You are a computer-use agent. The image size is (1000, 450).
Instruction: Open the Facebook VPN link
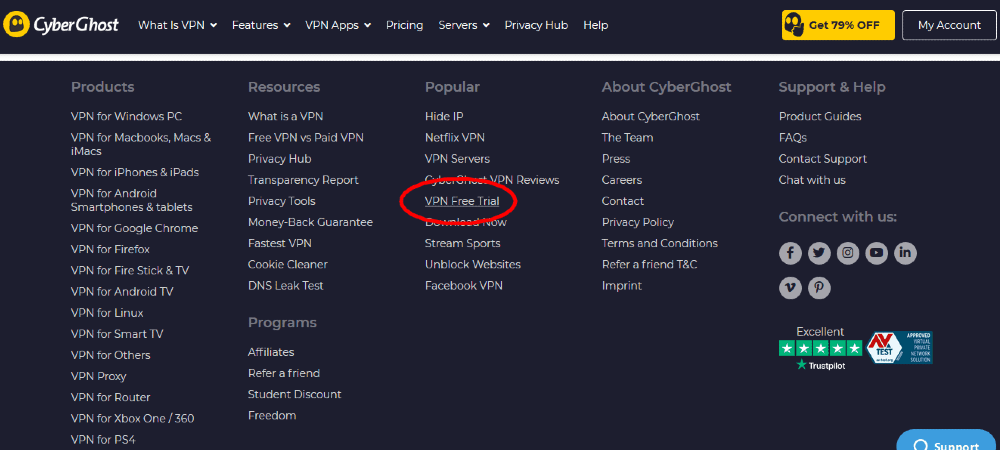[x=464, y=286]
